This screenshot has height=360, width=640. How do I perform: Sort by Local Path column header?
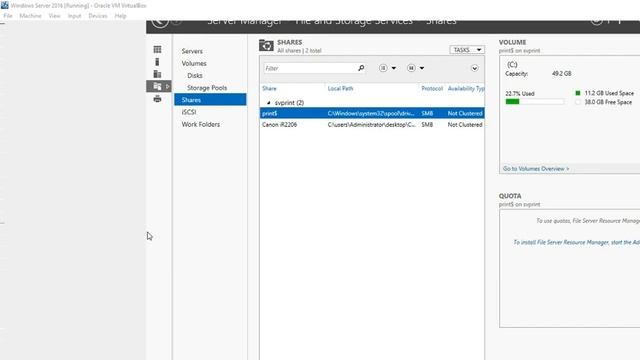(340, 88)
